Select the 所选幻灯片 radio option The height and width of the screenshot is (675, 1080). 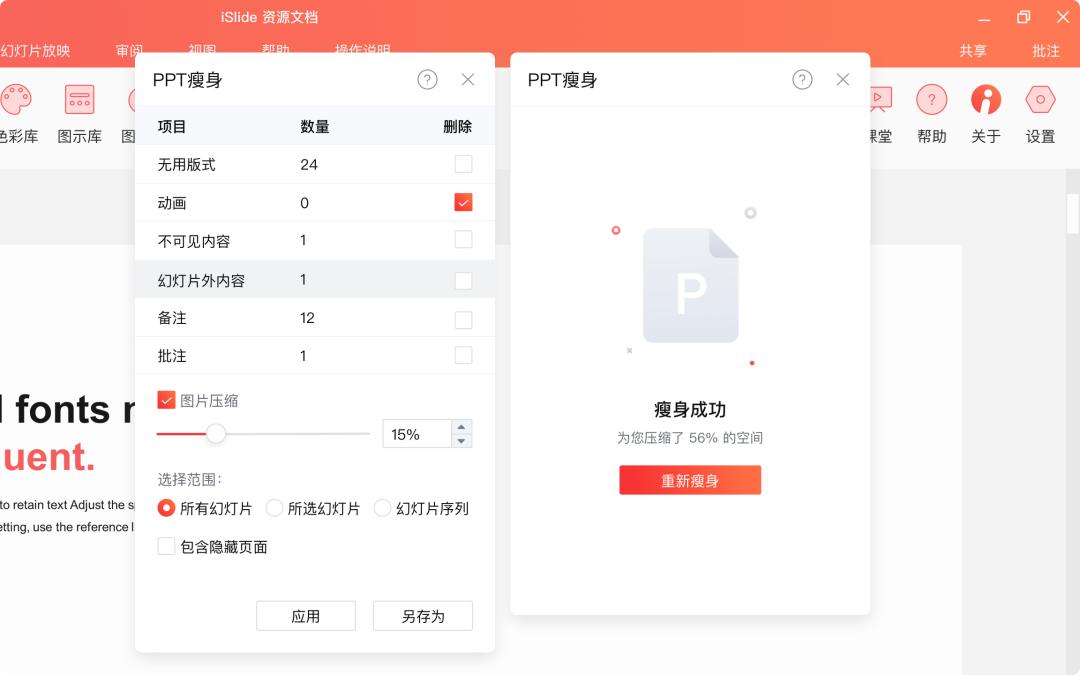(x=274, y=508)
